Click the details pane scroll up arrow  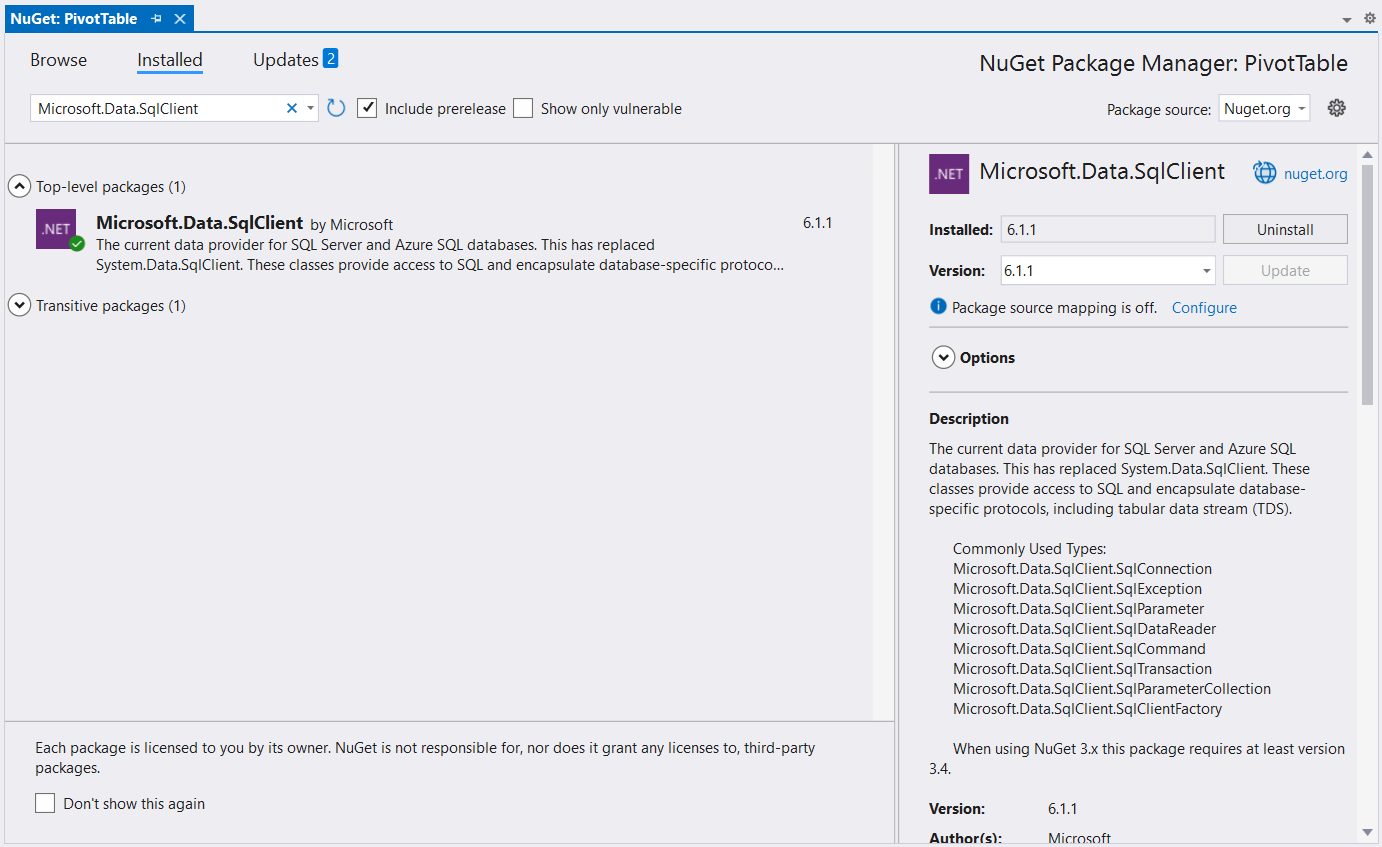coord(1367,155)
